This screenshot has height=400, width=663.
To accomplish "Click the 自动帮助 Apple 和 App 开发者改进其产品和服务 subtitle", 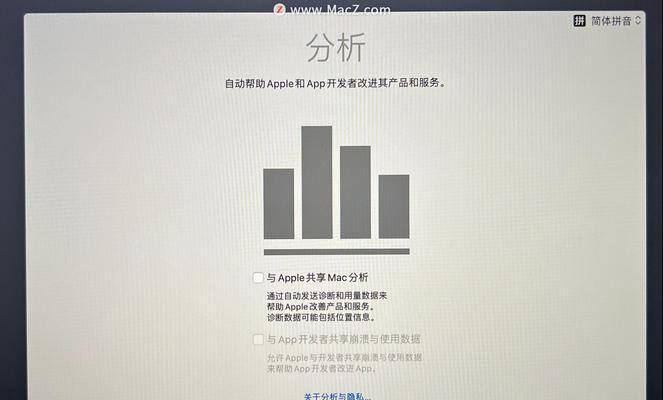I will [336, 83].
